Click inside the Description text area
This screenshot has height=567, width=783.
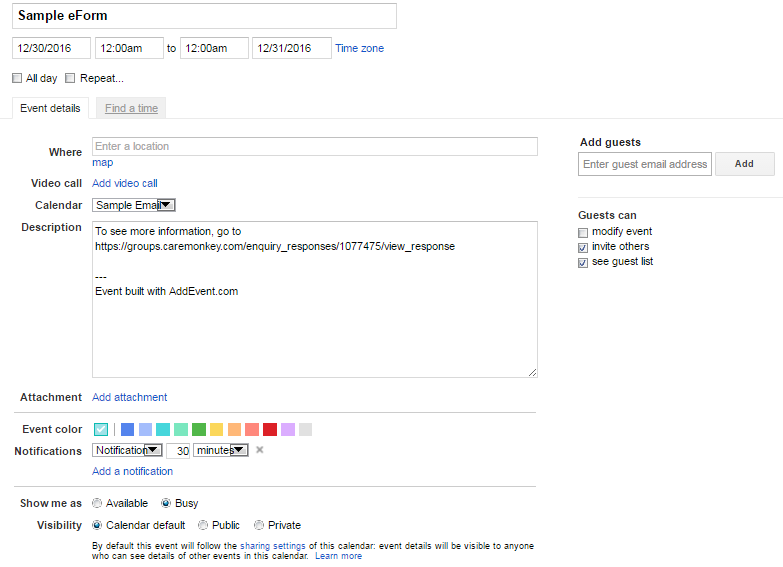coord(315,300)
